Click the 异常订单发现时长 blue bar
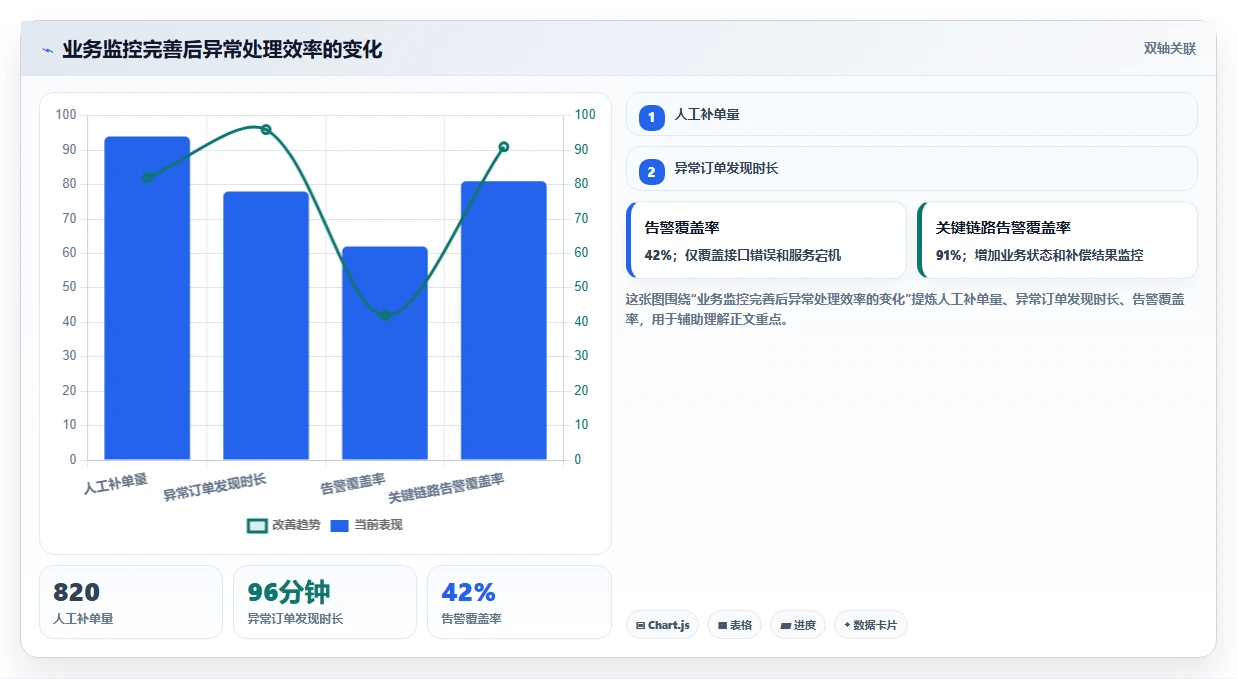The width and height of the screenshot is (1237, 679). [x=266, y=326]
